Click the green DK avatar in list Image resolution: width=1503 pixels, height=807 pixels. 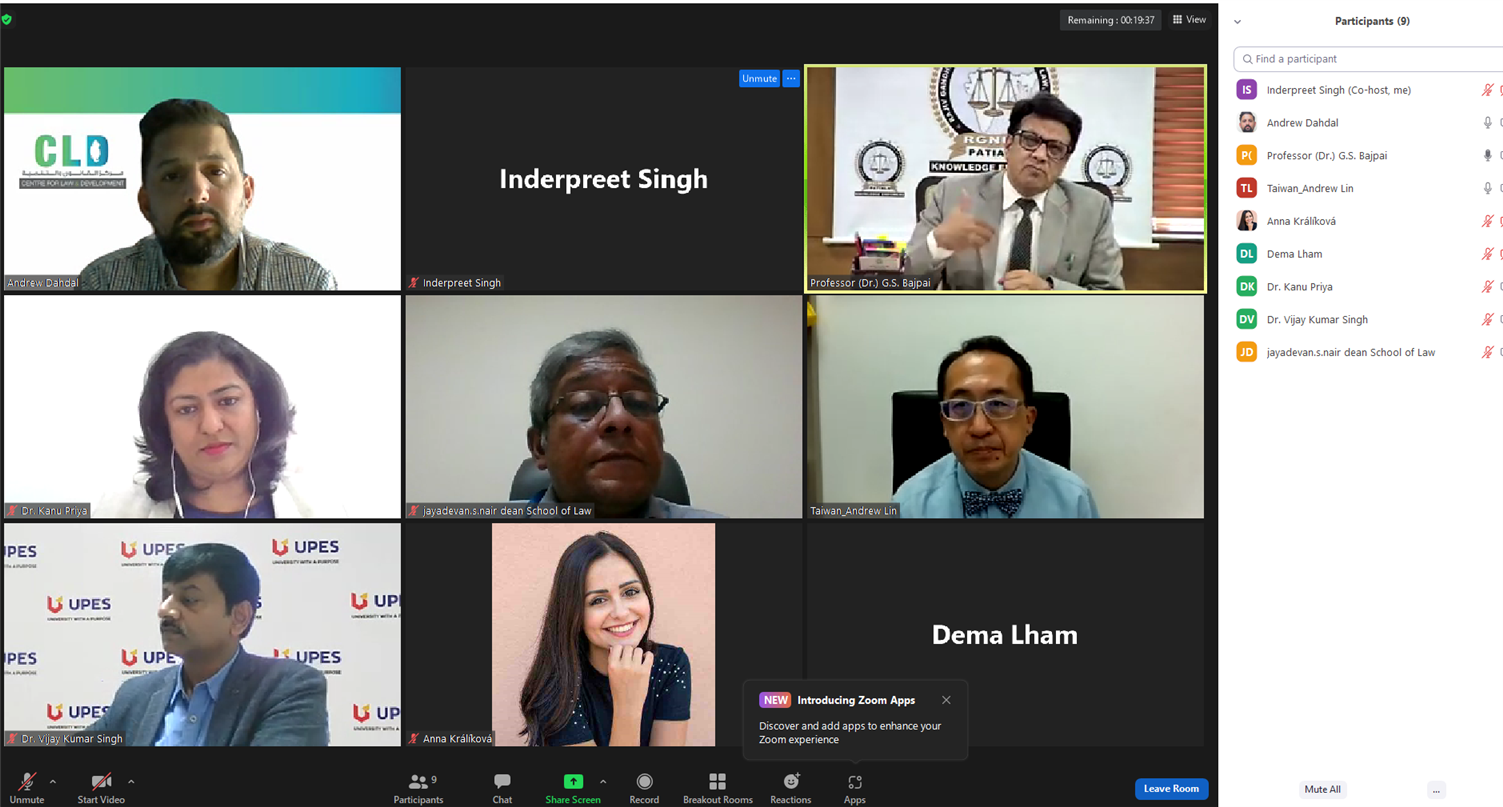[1247, 287]
